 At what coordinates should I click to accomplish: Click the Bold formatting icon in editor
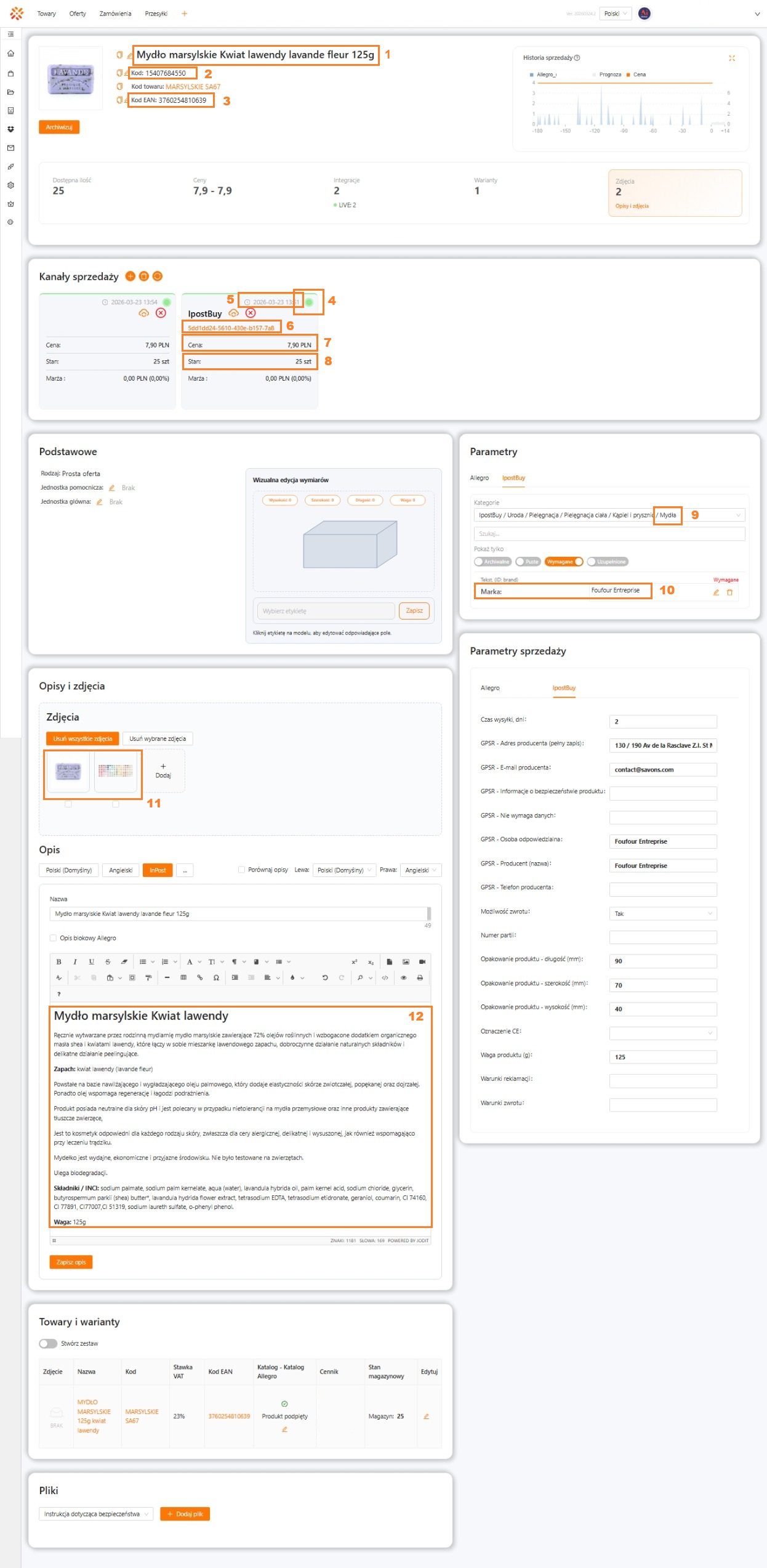(58, 961)
